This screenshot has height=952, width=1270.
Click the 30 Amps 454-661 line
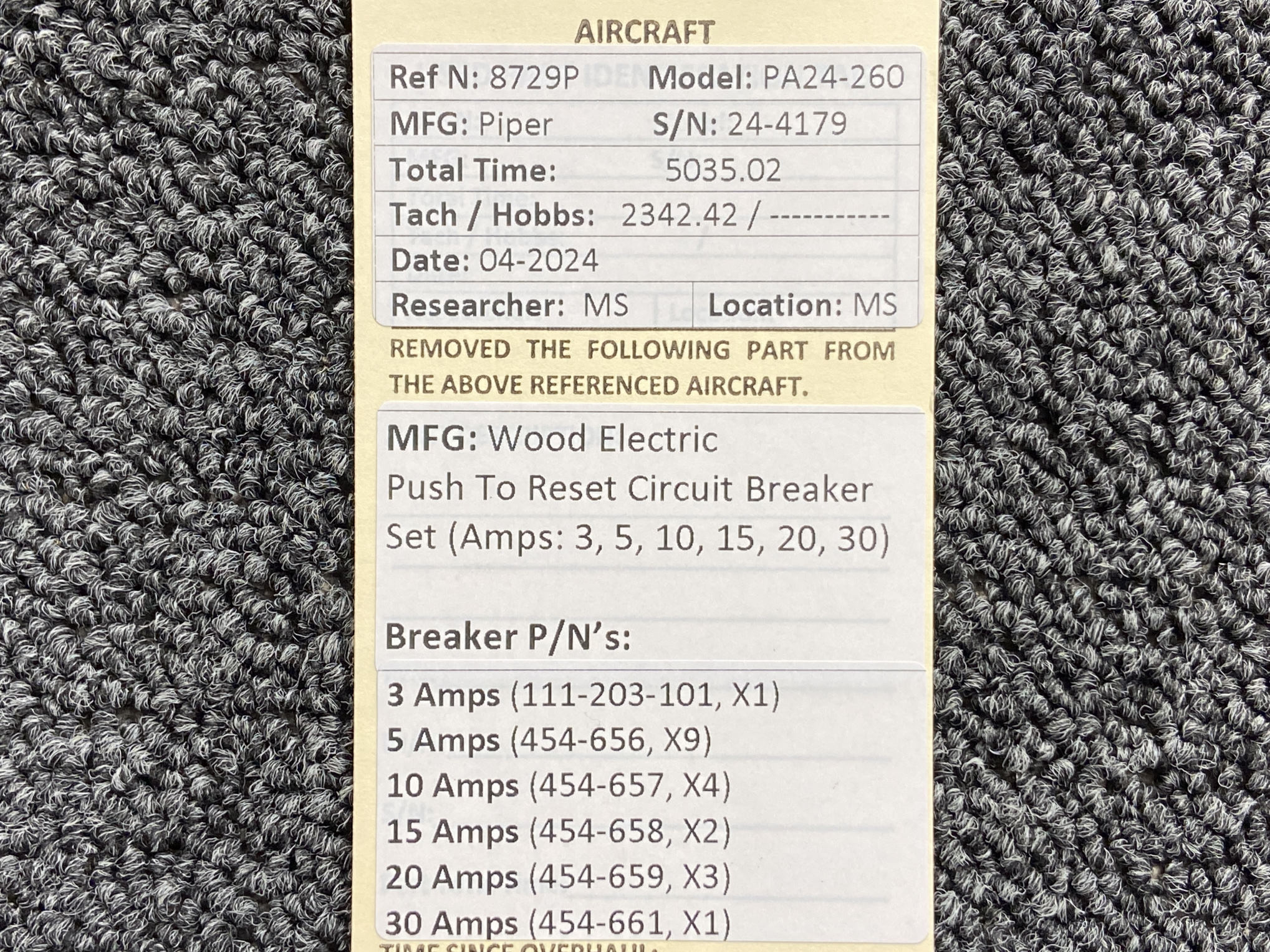[558, 923]
